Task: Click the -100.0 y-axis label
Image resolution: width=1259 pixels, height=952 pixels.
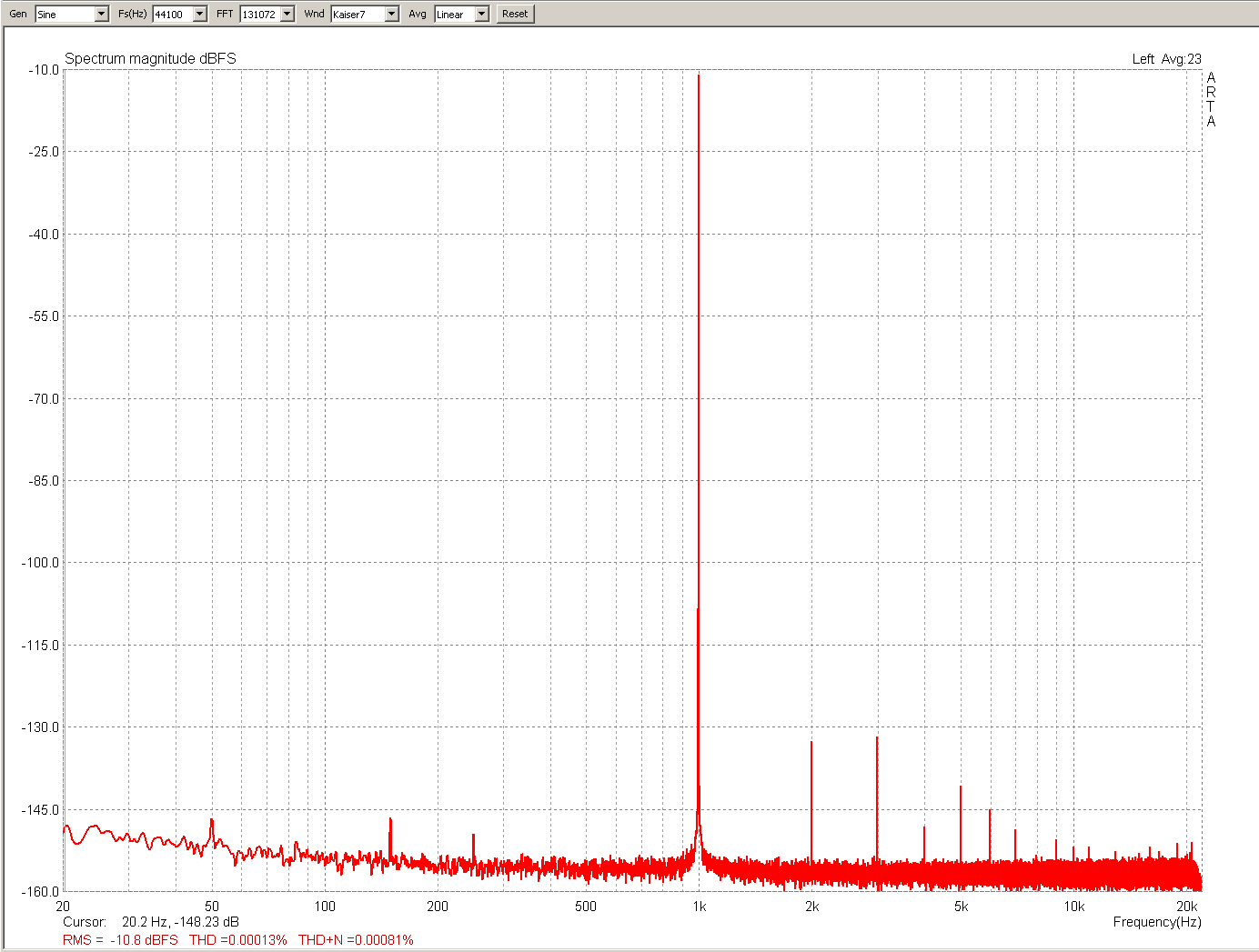Action: tap(40, 563)
